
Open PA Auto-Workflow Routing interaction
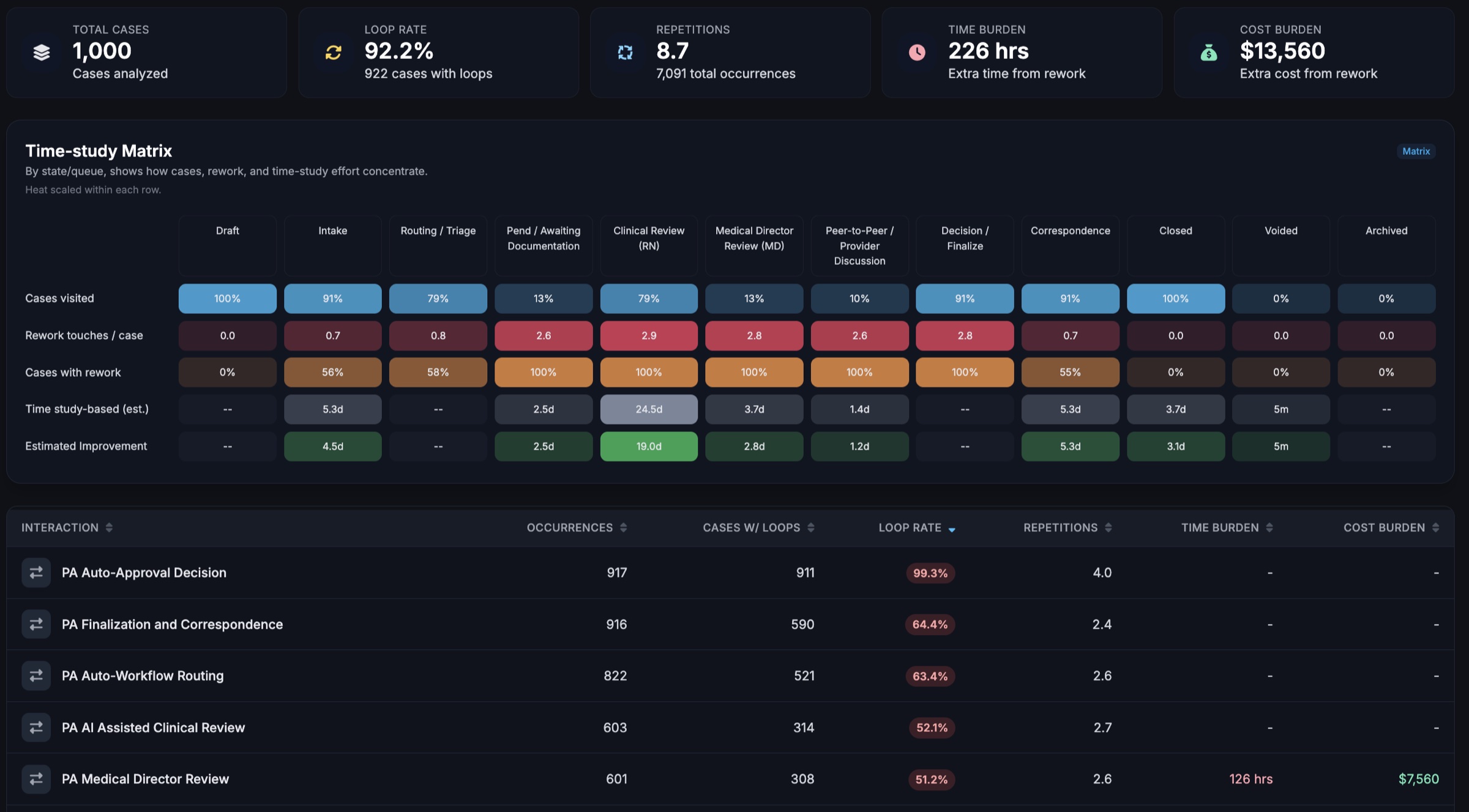pyautogui.click(x=143, y=676)
